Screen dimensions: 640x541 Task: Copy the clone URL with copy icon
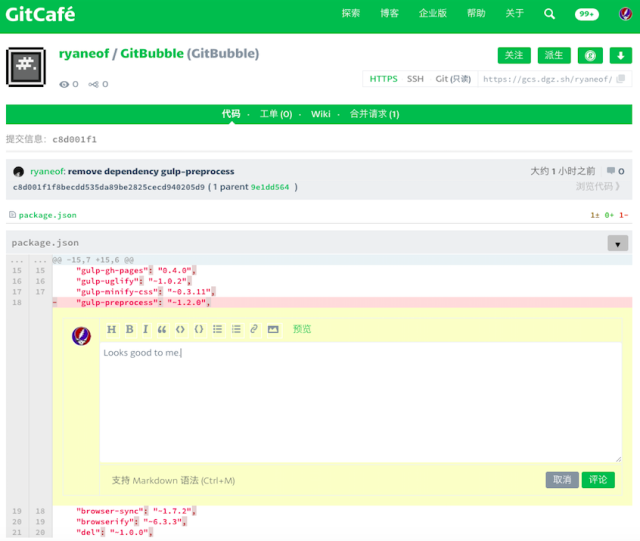621,79
